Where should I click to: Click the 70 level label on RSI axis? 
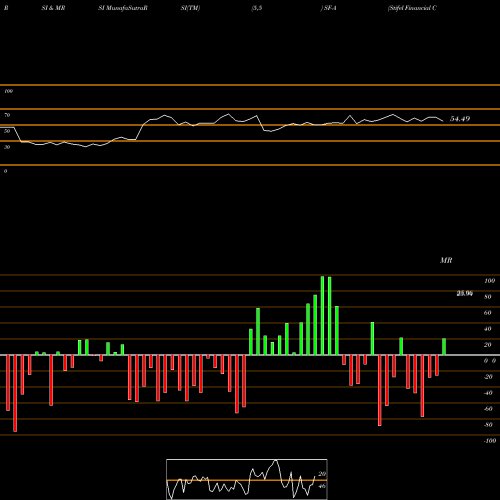tap(7, 115)
